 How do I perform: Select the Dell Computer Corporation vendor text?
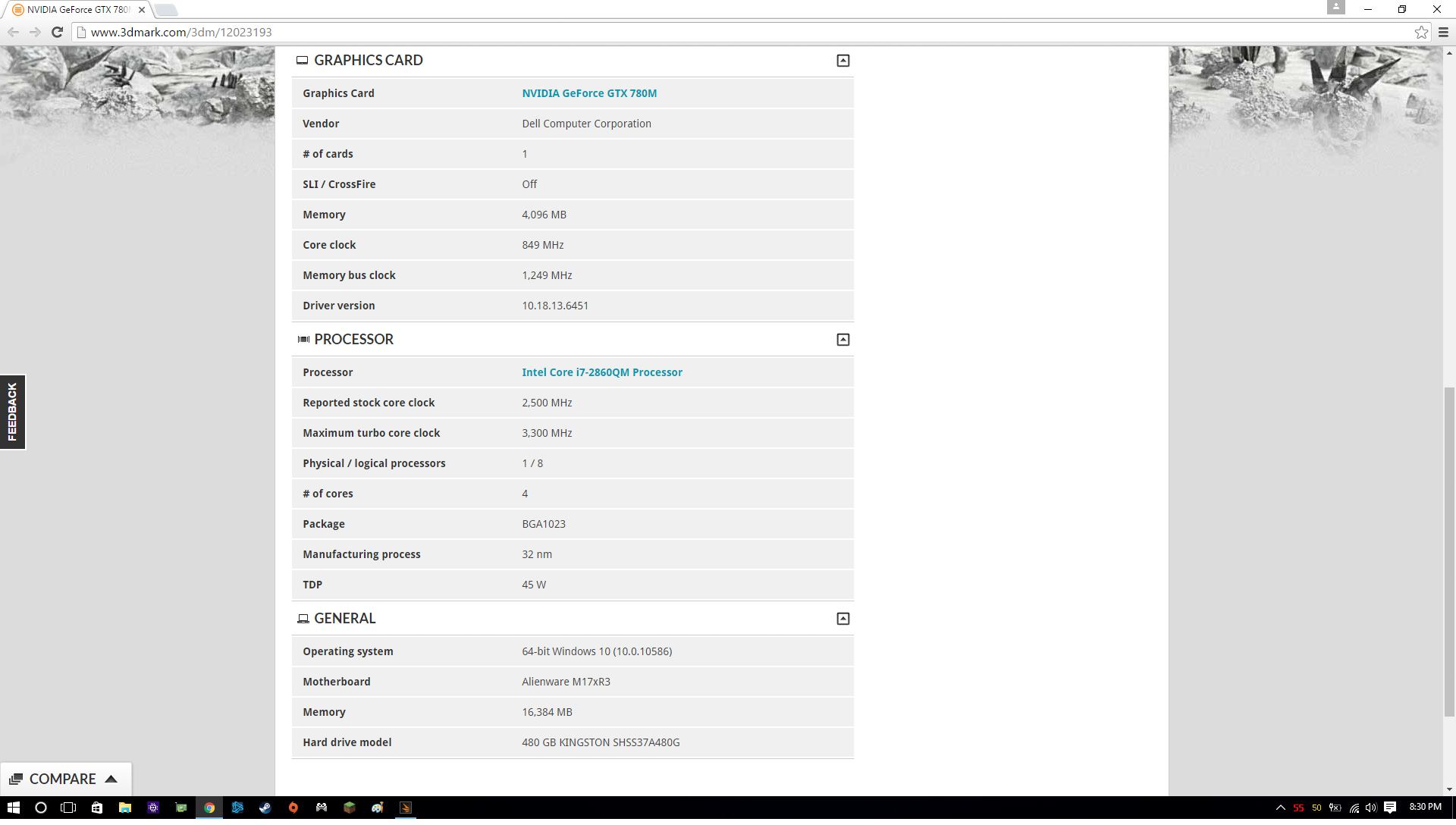(x=586, y=124)
